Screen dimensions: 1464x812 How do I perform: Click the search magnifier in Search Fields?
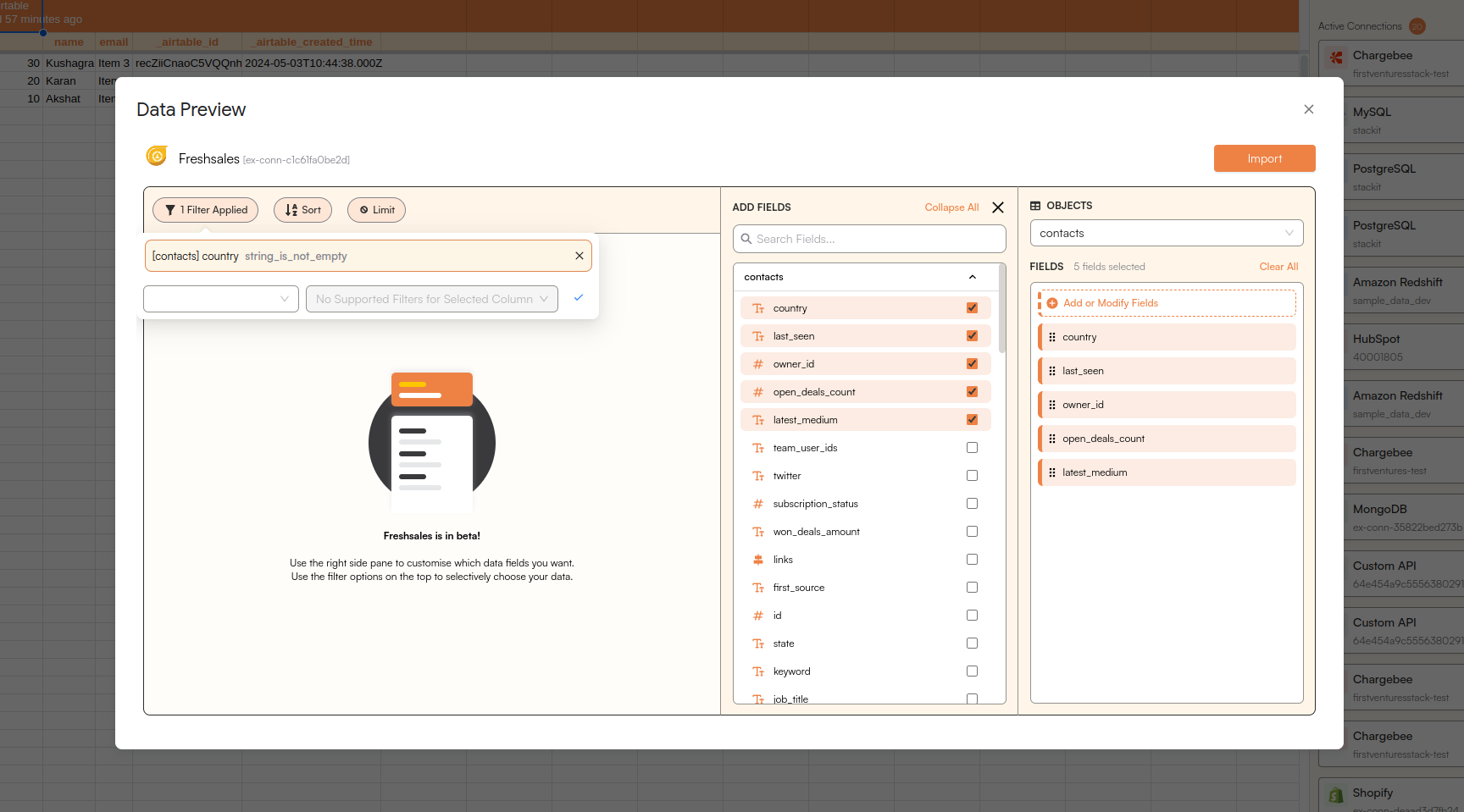[746, 239]
